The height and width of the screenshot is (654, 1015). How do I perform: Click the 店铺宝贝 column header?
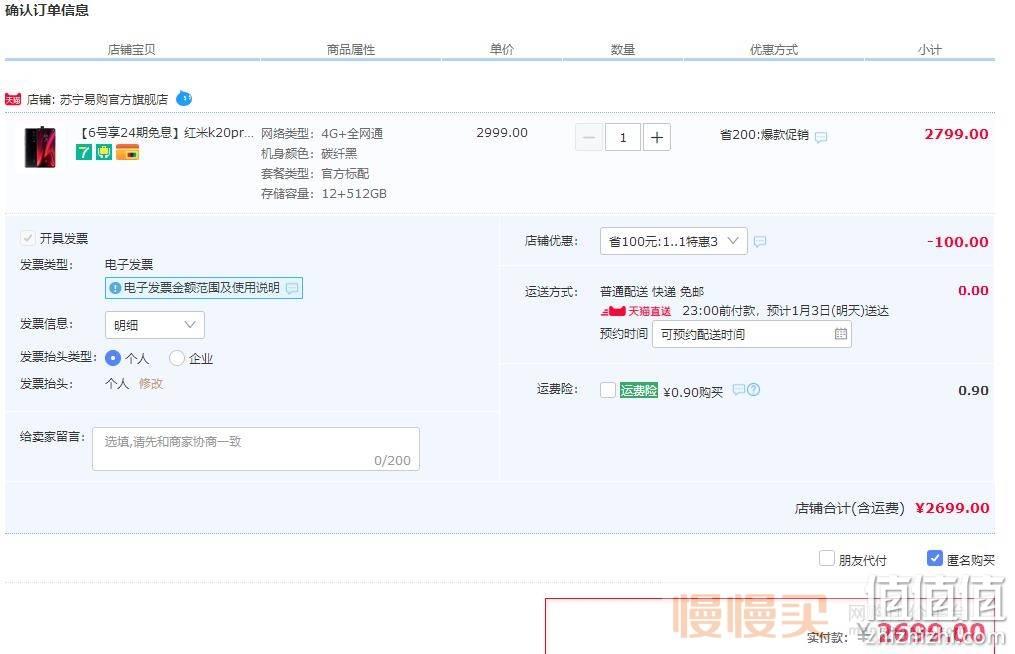point(131,50)
